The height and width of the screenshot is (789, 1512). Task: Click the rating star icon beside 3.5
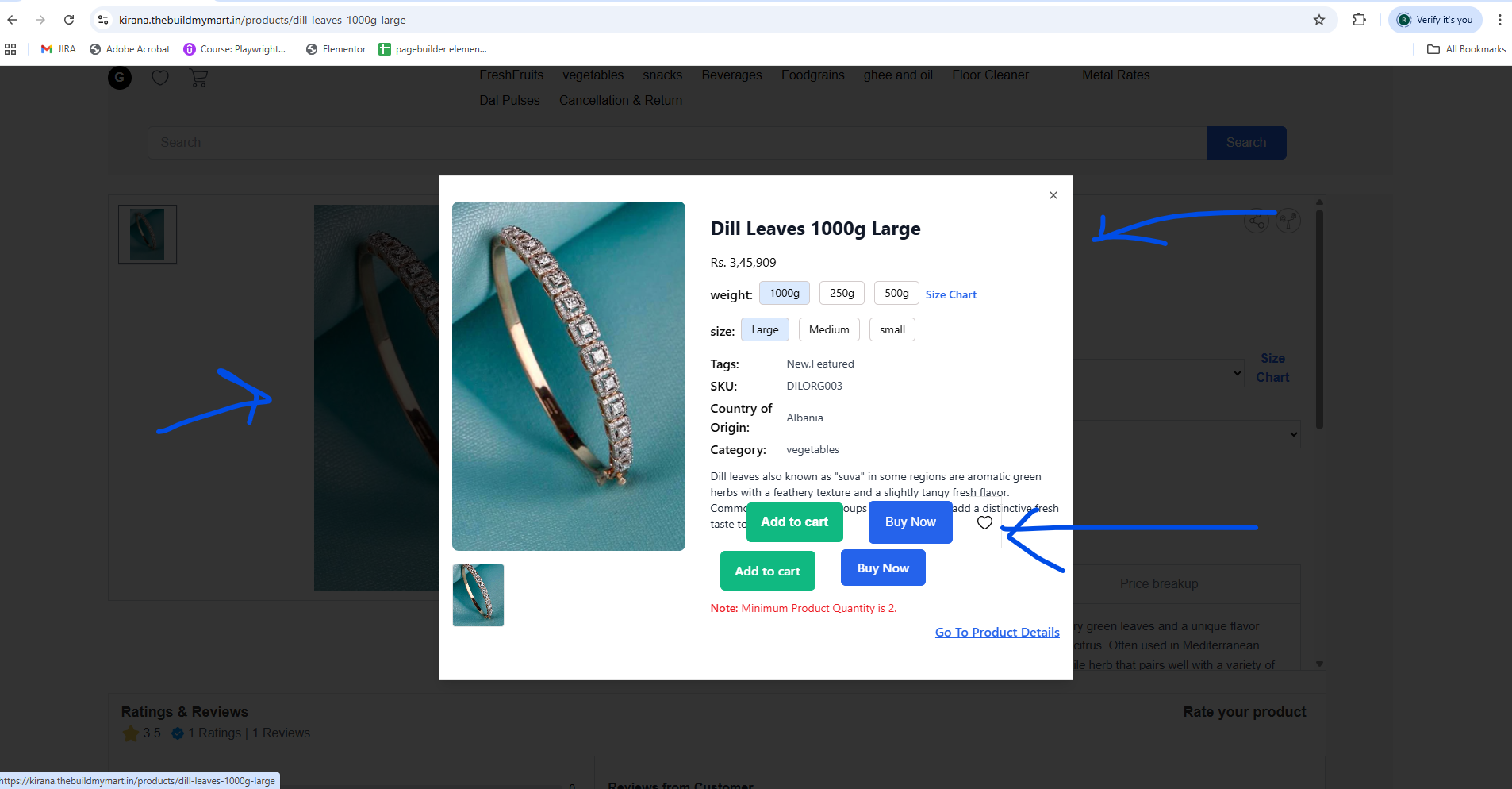click(x=131, y=733)
